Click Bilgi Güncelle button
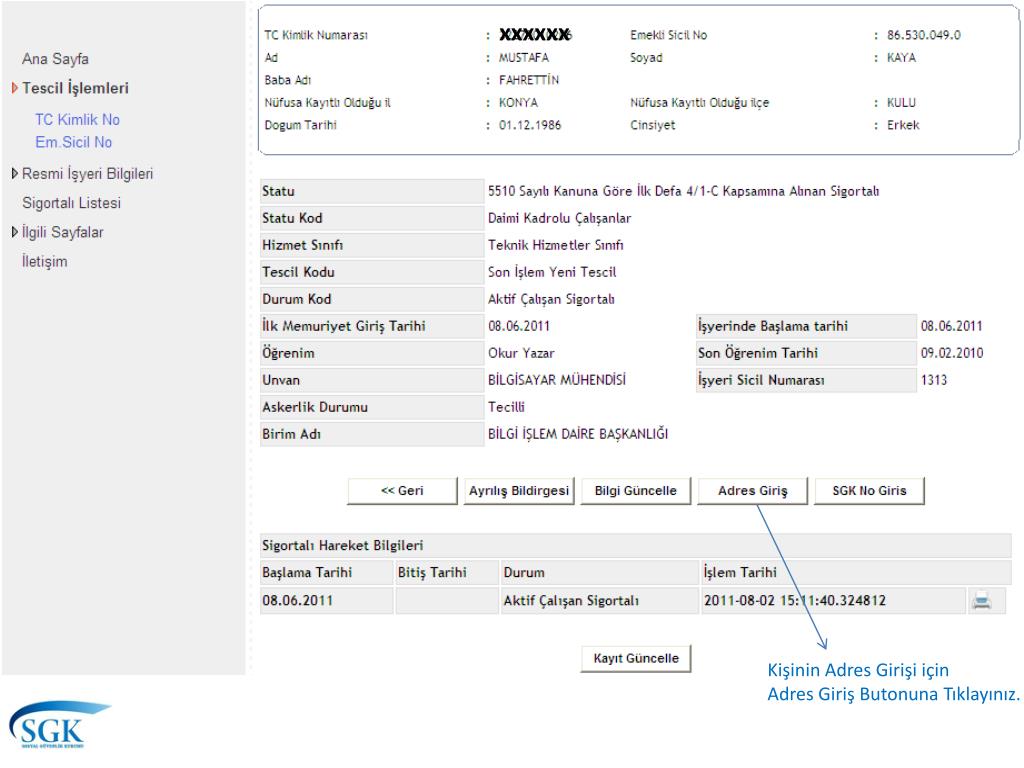The height and width of the screenshot is (768, 1024). click(635, 490)
